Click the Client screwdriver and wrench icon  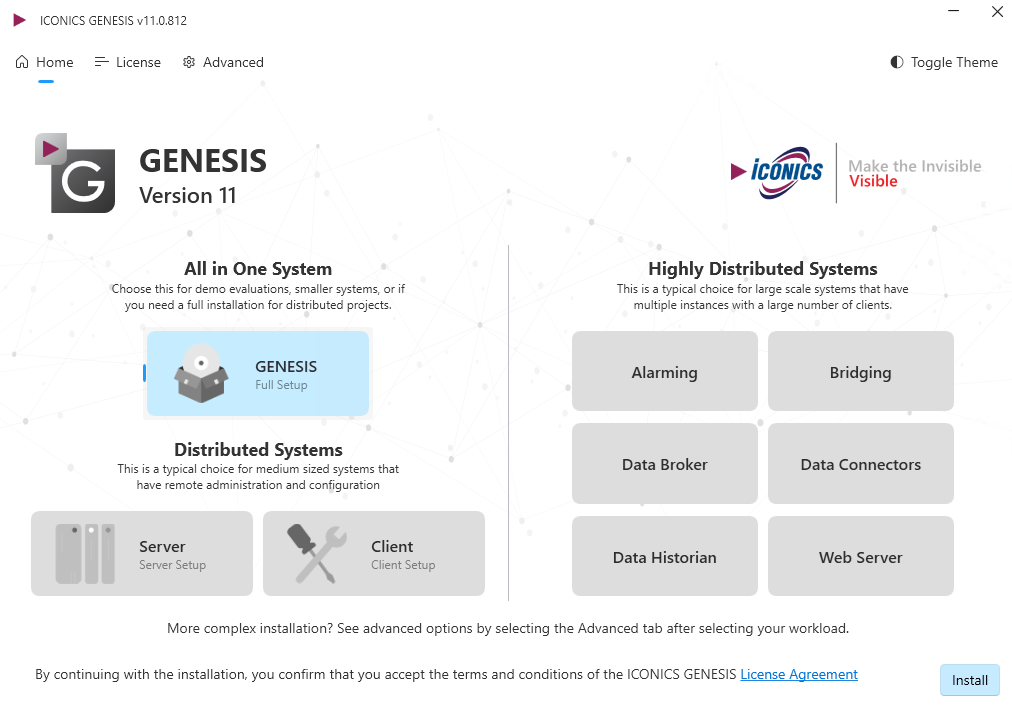(x=316, y=554)
